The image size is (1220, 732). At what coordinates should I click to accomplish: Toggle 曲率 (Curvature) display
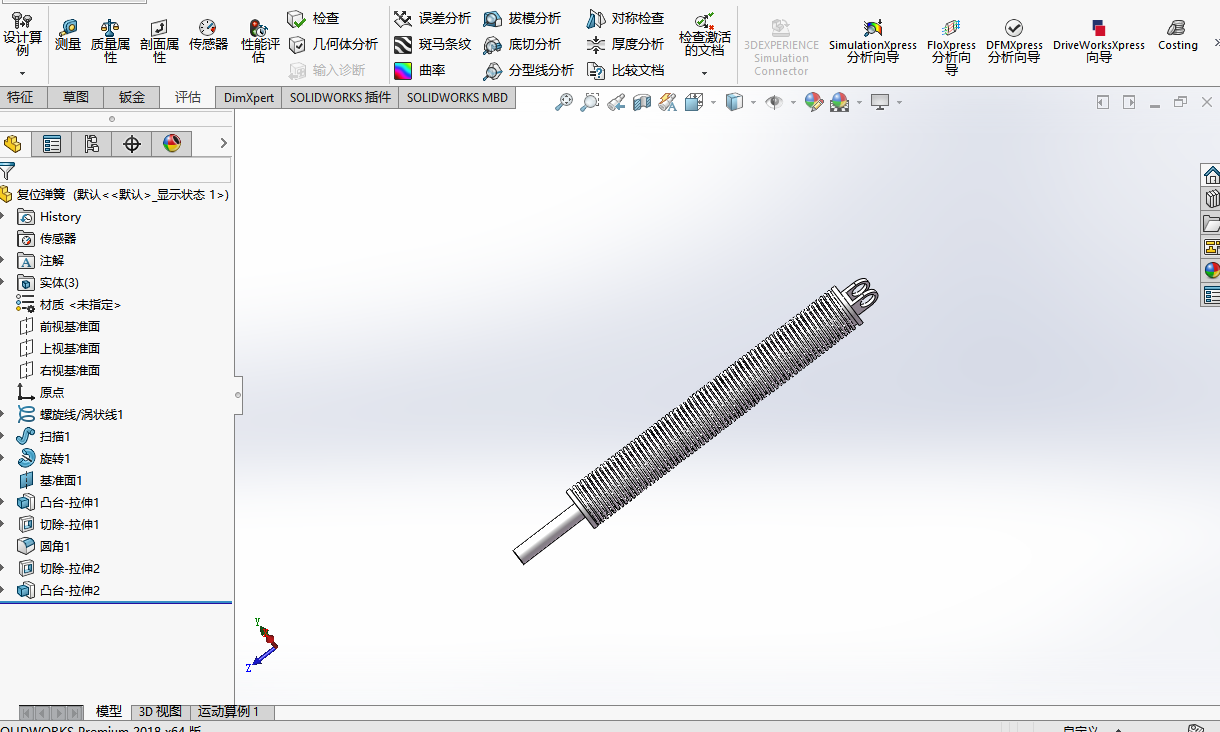pos(420,70)
